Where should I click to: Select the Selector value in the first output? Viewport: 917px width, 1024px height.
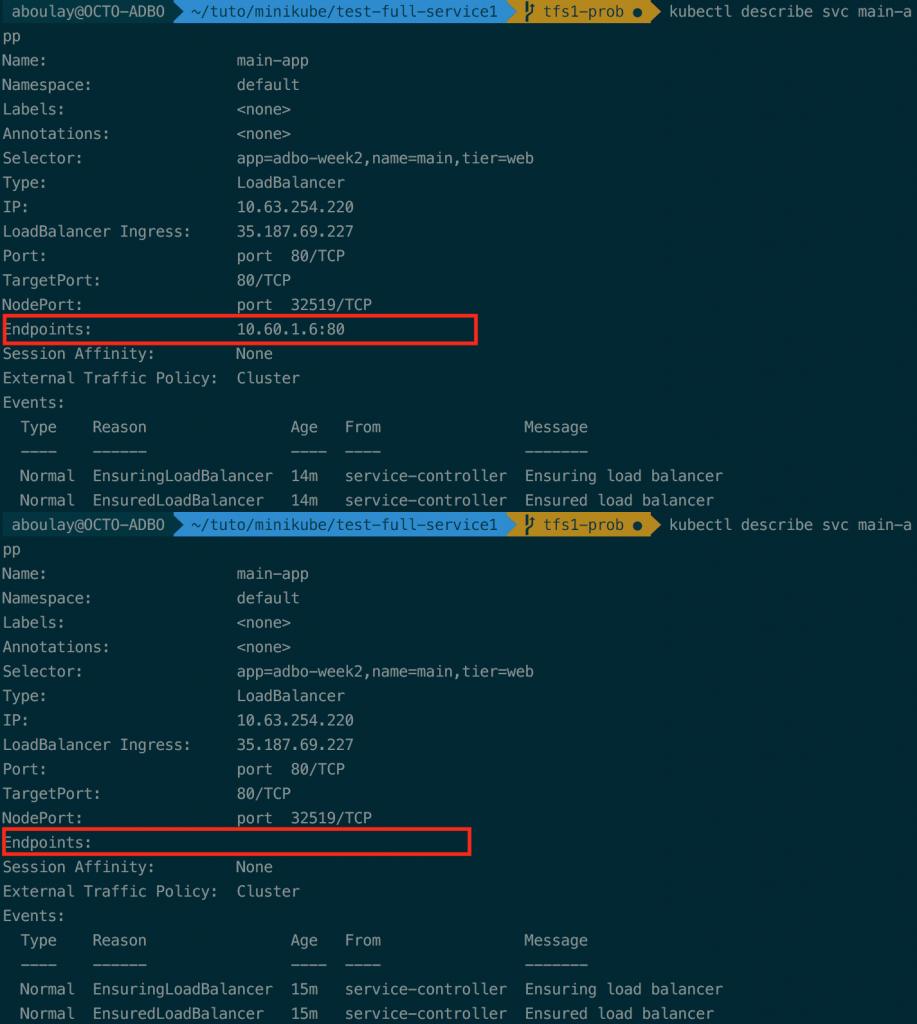click(385, 159)
